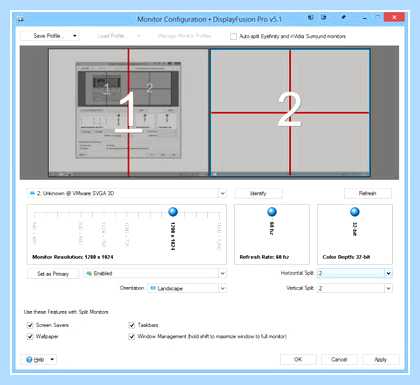Click the Refresh button
This screenshot has height=385, width=420.
[x=367, y=193]
